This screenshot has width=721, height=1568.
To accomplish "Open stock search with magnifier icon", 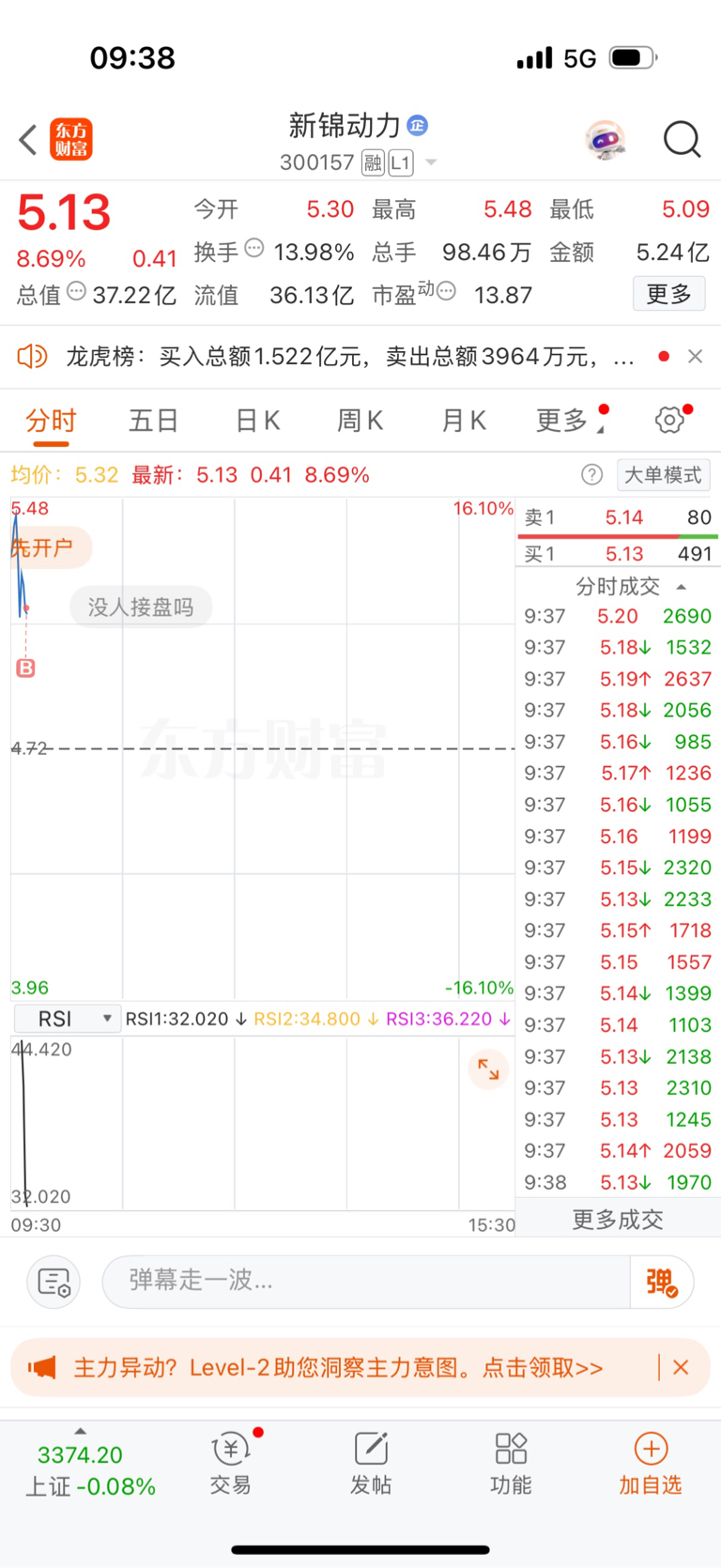I will pyautogui.click(x=682, y=140).
